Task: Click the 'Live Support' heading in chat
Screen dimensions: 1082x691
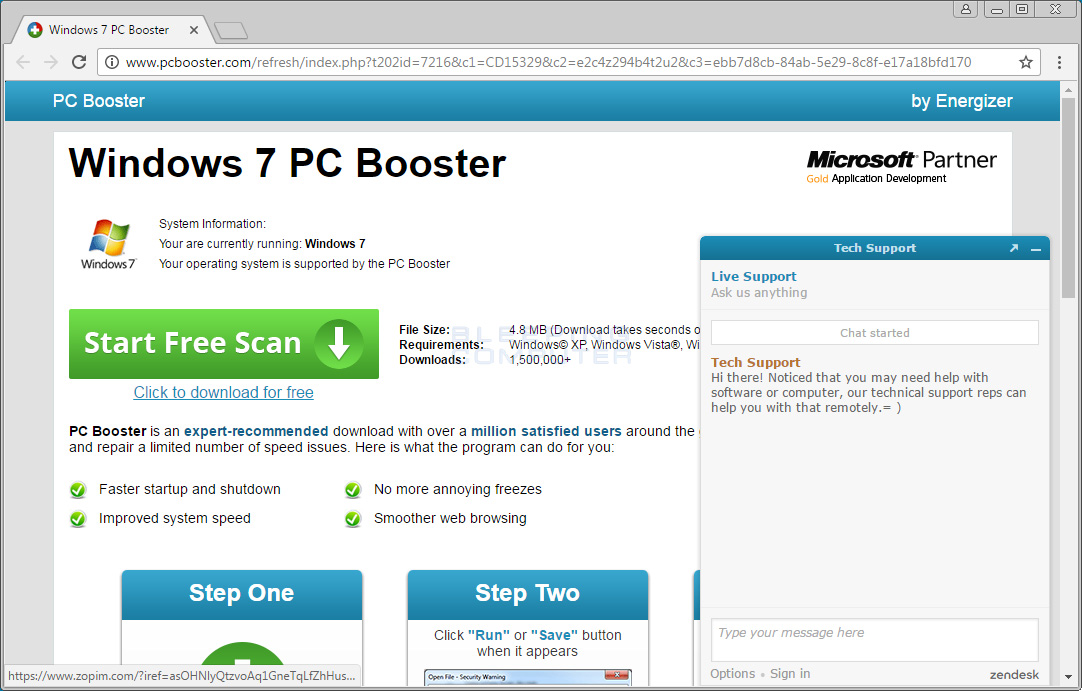Action: pyautogui.click(x=754, y=276)
